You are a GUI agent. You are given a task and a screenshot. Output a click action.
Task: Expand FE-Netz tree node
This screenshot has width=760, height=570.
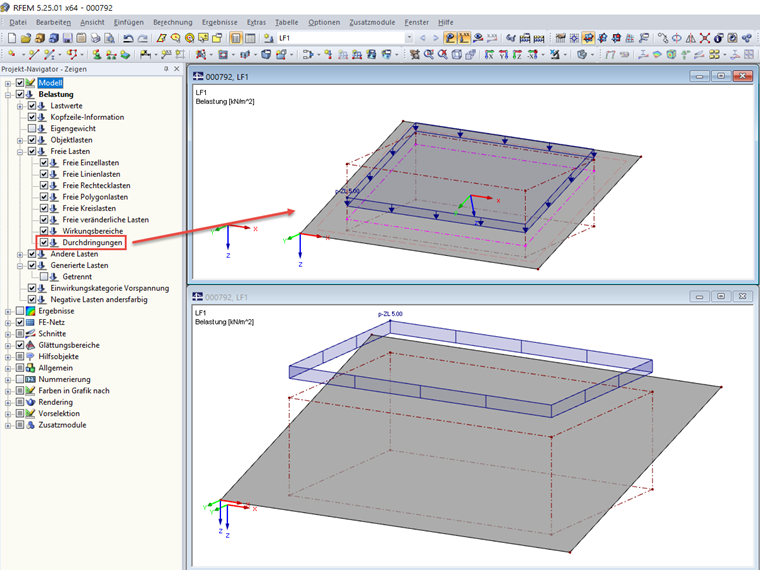click(8, 322)
